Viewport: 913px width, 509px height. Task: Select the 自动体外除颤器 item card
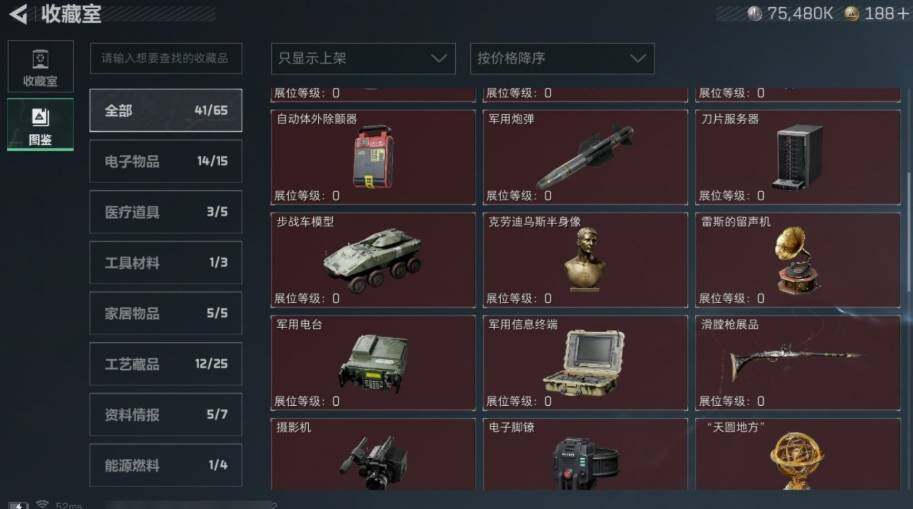pyautogui.click(x=373, y=157)
